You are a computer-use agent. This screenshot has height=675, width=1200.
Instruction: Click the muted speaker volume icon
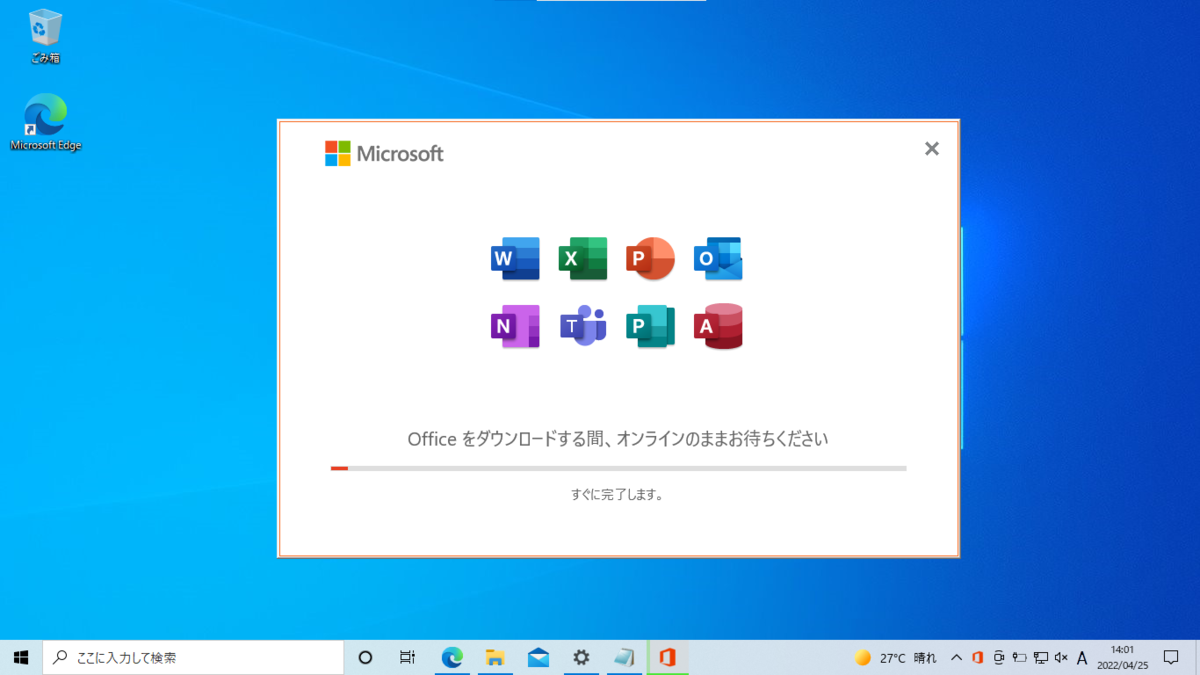(x=1061, y=657)
